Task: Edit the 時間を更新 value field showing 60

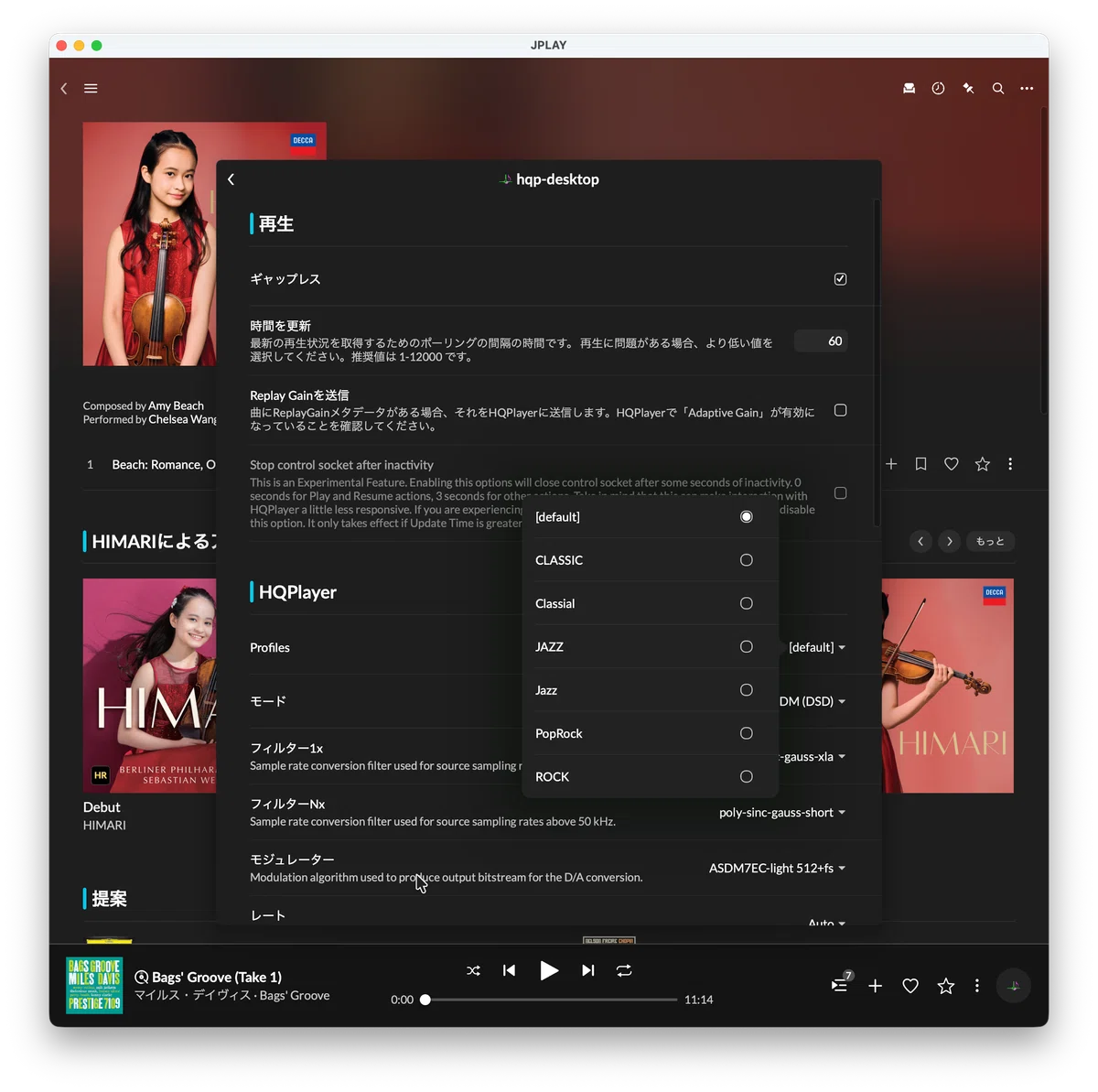Action: (821, 341)
